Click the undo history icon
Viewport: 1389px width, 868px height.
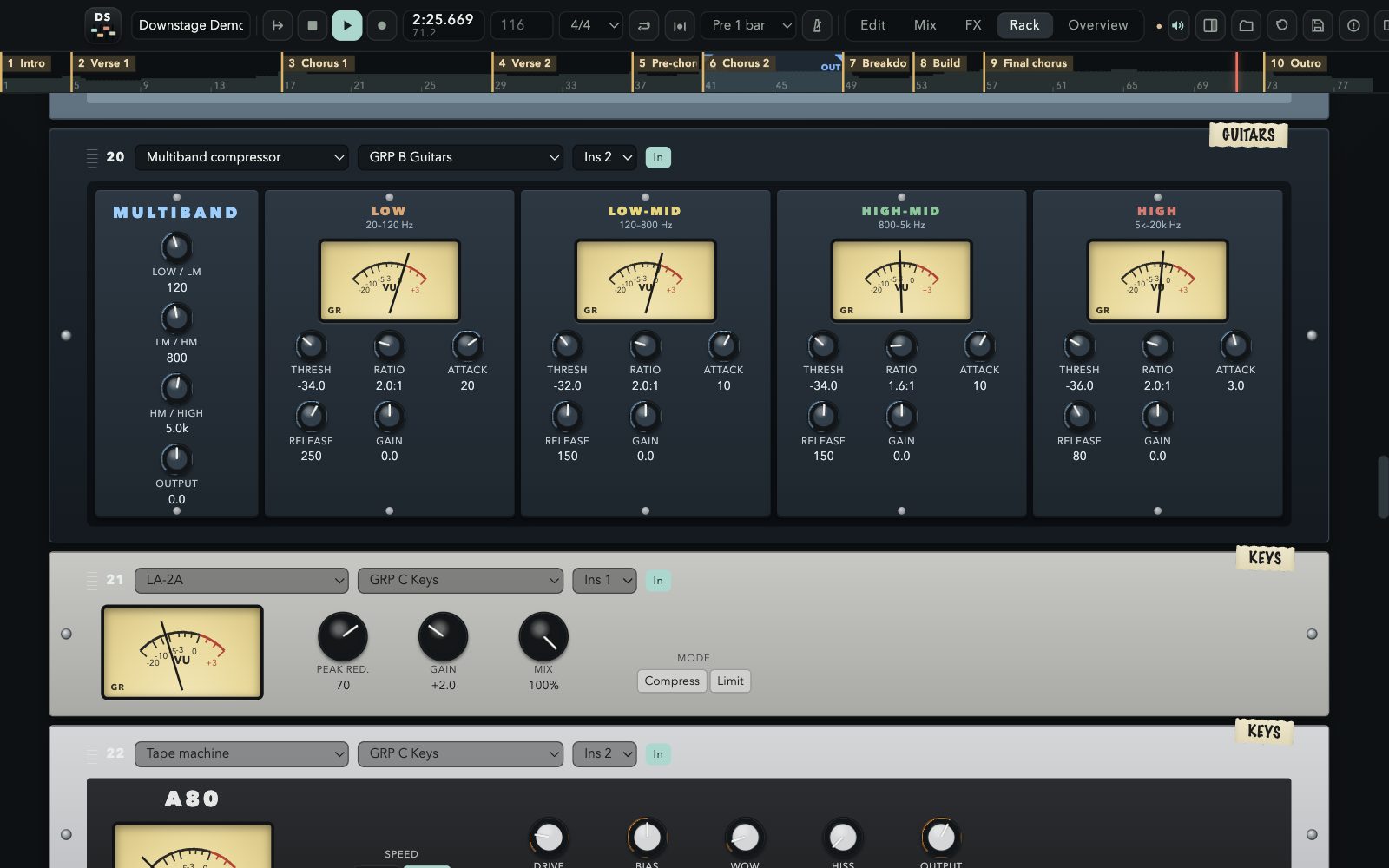1281,25
